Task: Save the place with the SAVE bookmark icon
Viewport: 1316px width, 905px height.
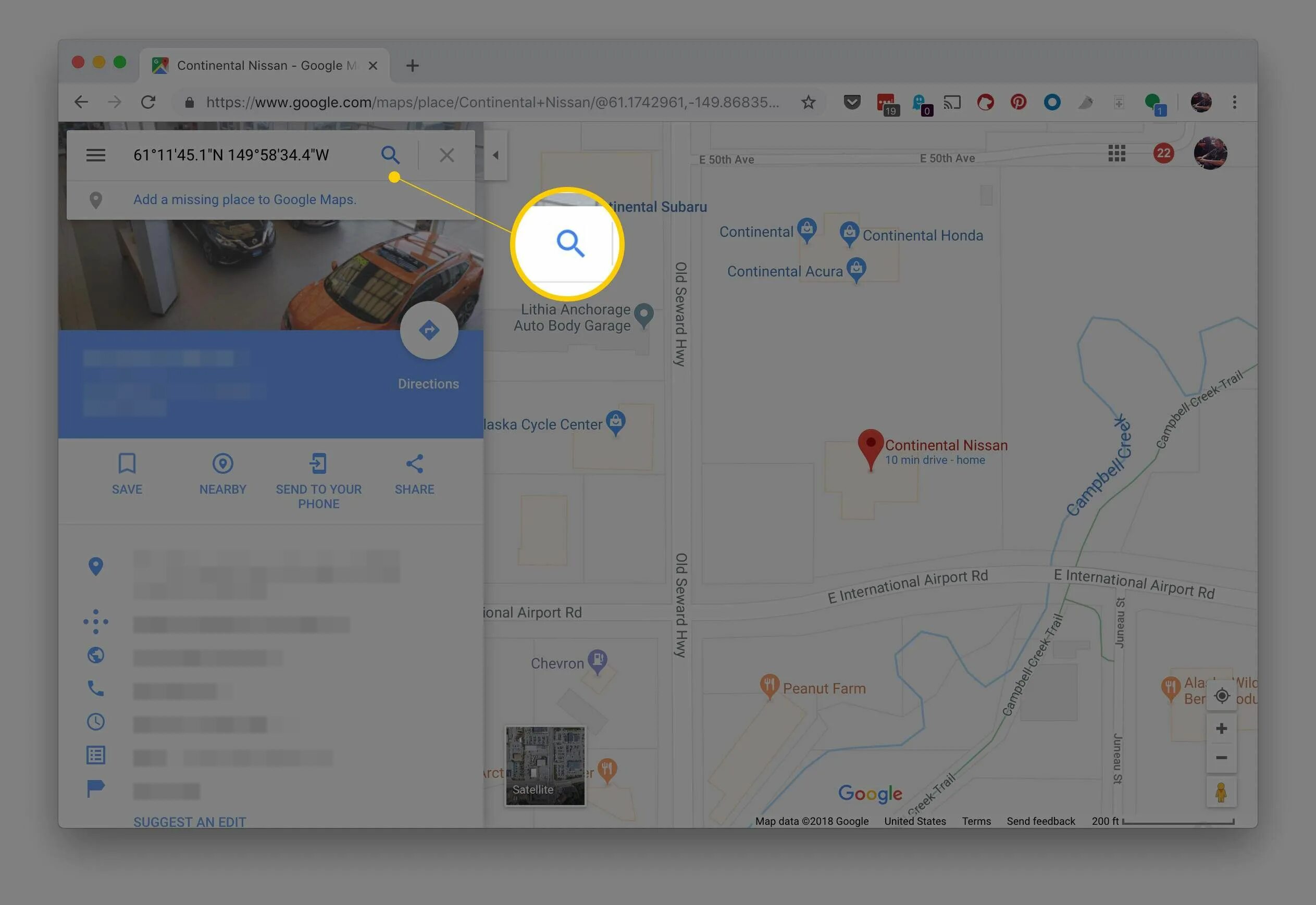Action: point(127,464)
